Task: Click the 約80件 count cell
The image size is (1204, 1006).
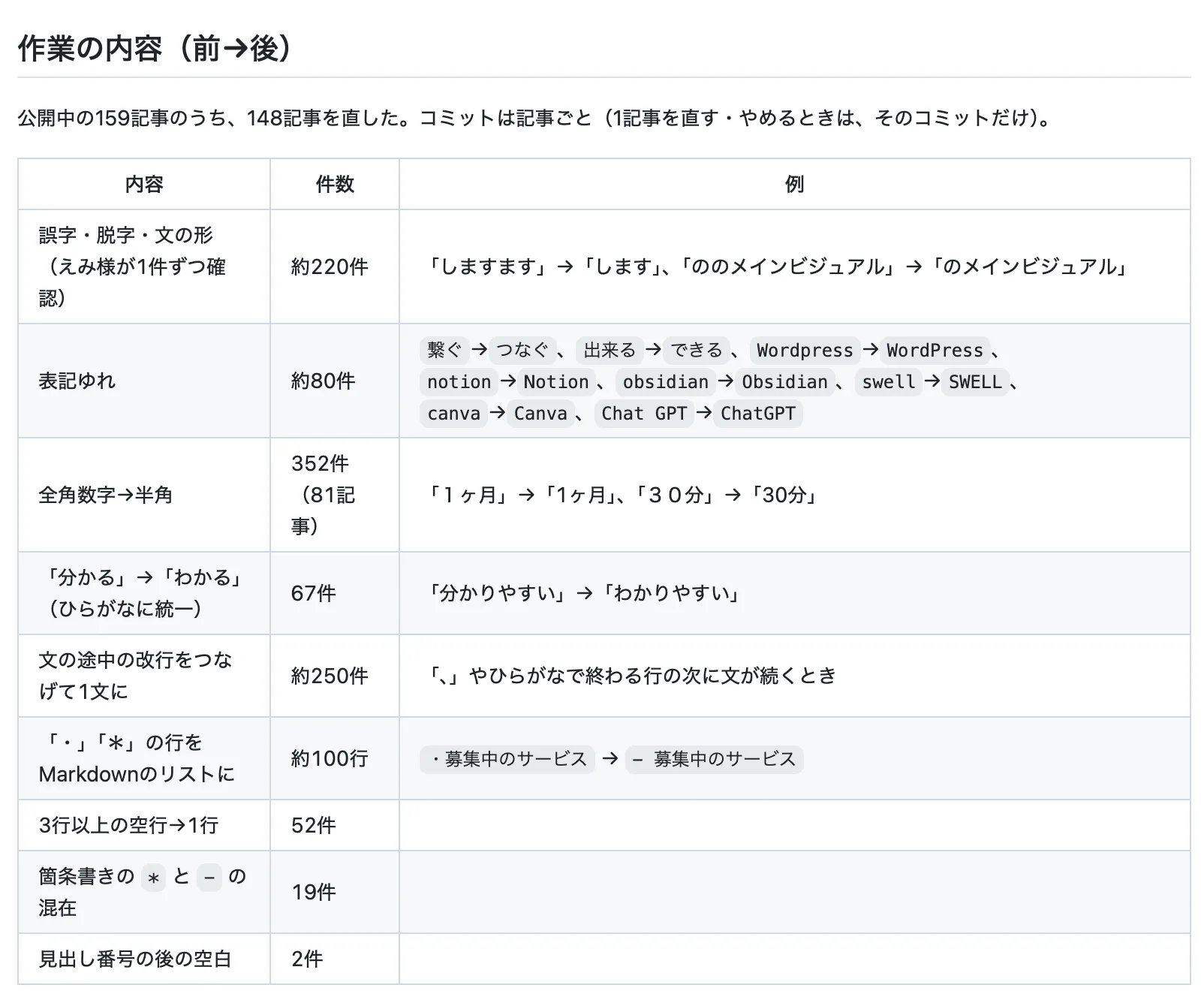Action: click(x=335, y=381)
